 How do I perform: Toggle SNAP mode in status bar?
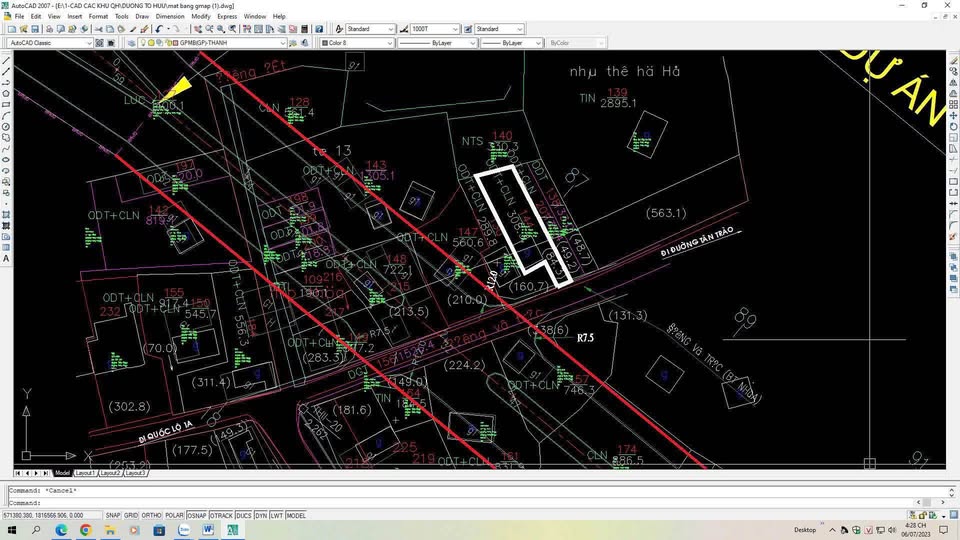coord(115,516)
